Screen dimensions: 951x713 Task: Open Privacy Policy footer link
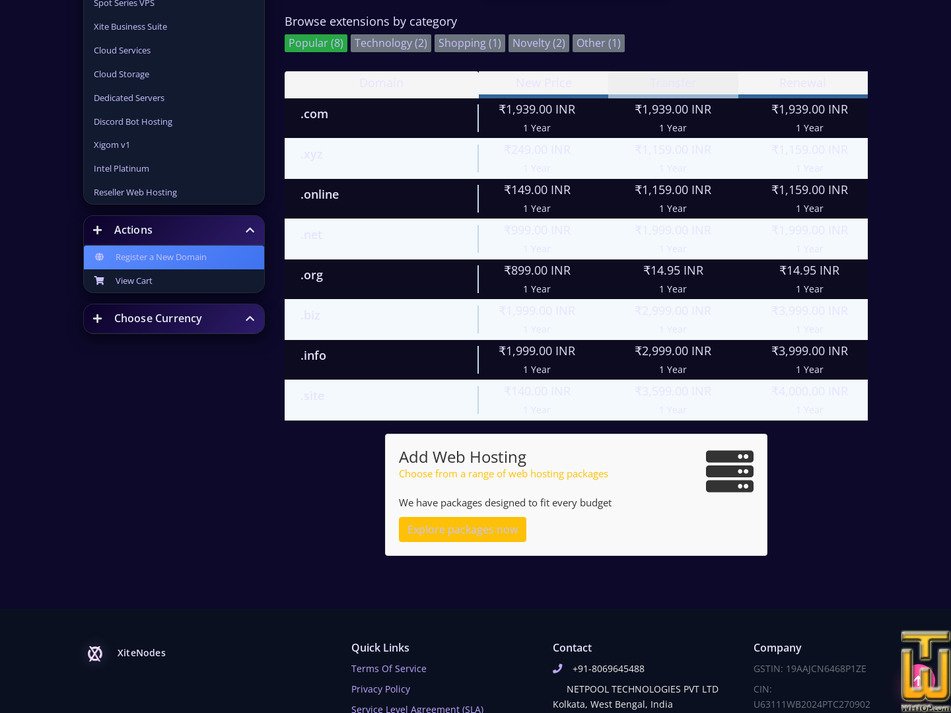tap(381, 689)
